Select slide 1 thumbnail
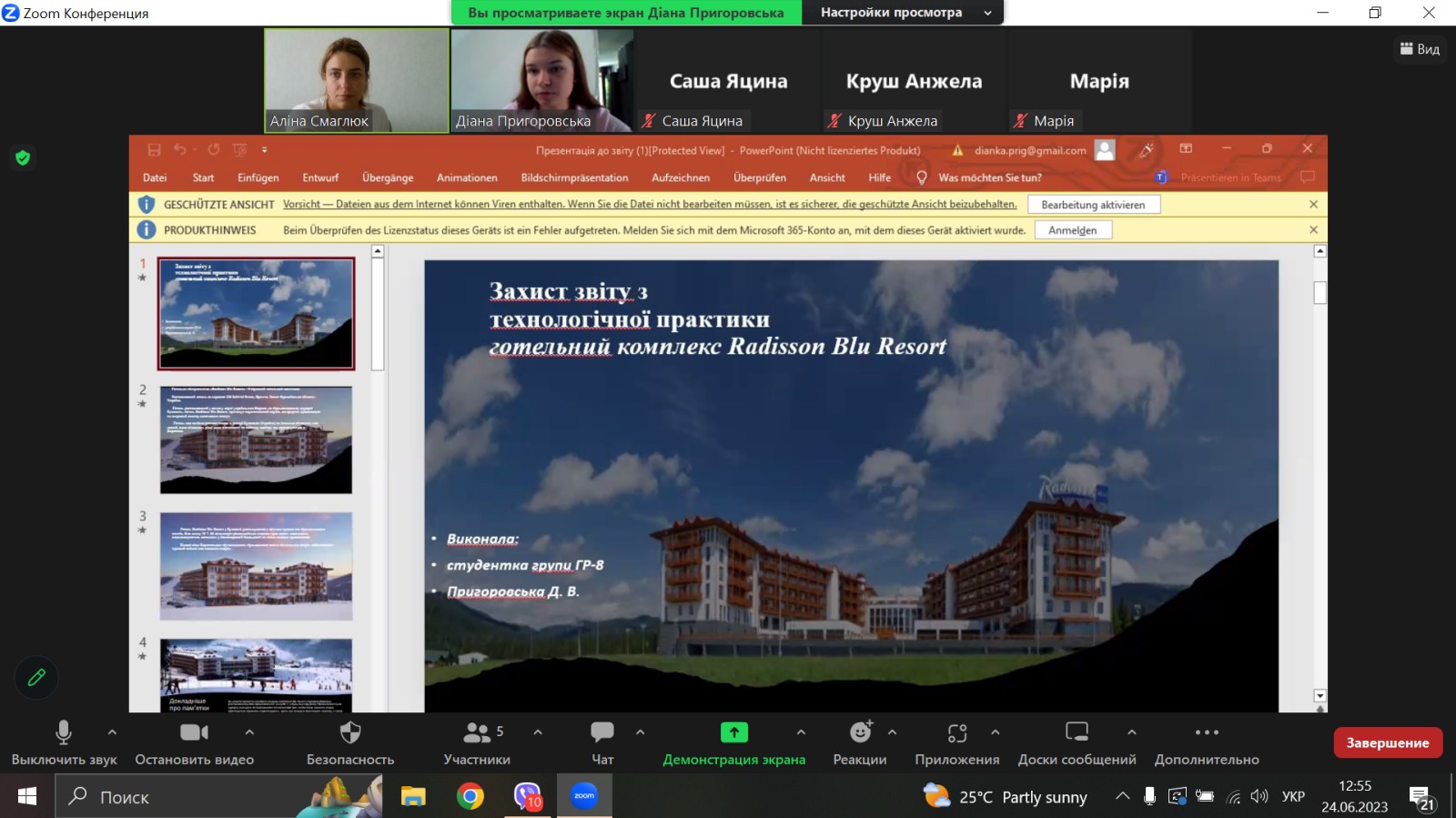Viewport: 1456px width, 818px height. (x=257, y=314)
